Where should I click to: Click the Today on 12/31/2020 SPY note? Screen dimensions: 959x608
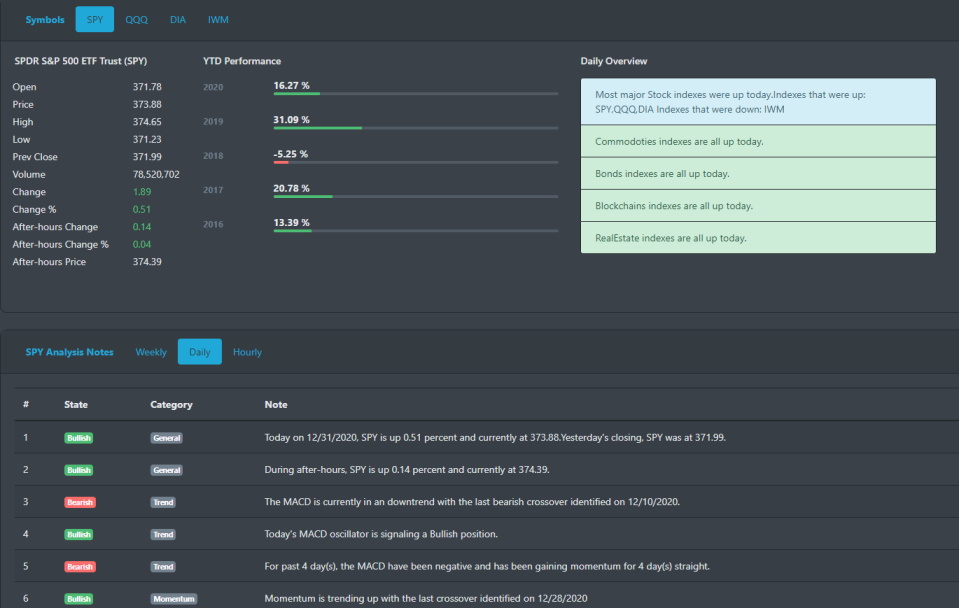point(495,437)
